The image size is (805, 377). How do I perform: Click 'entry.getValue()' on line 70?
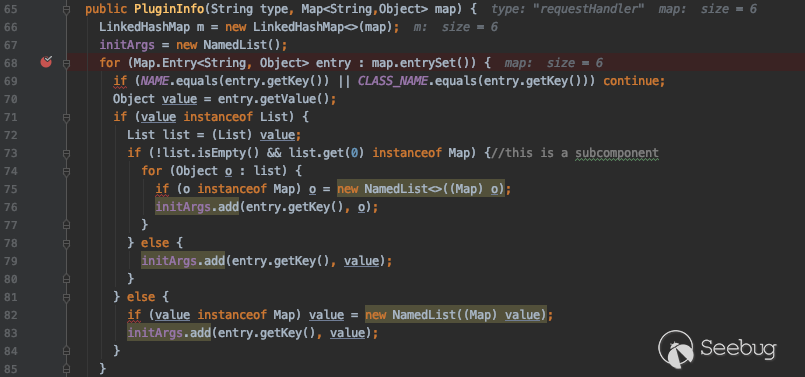pos(273,99)
